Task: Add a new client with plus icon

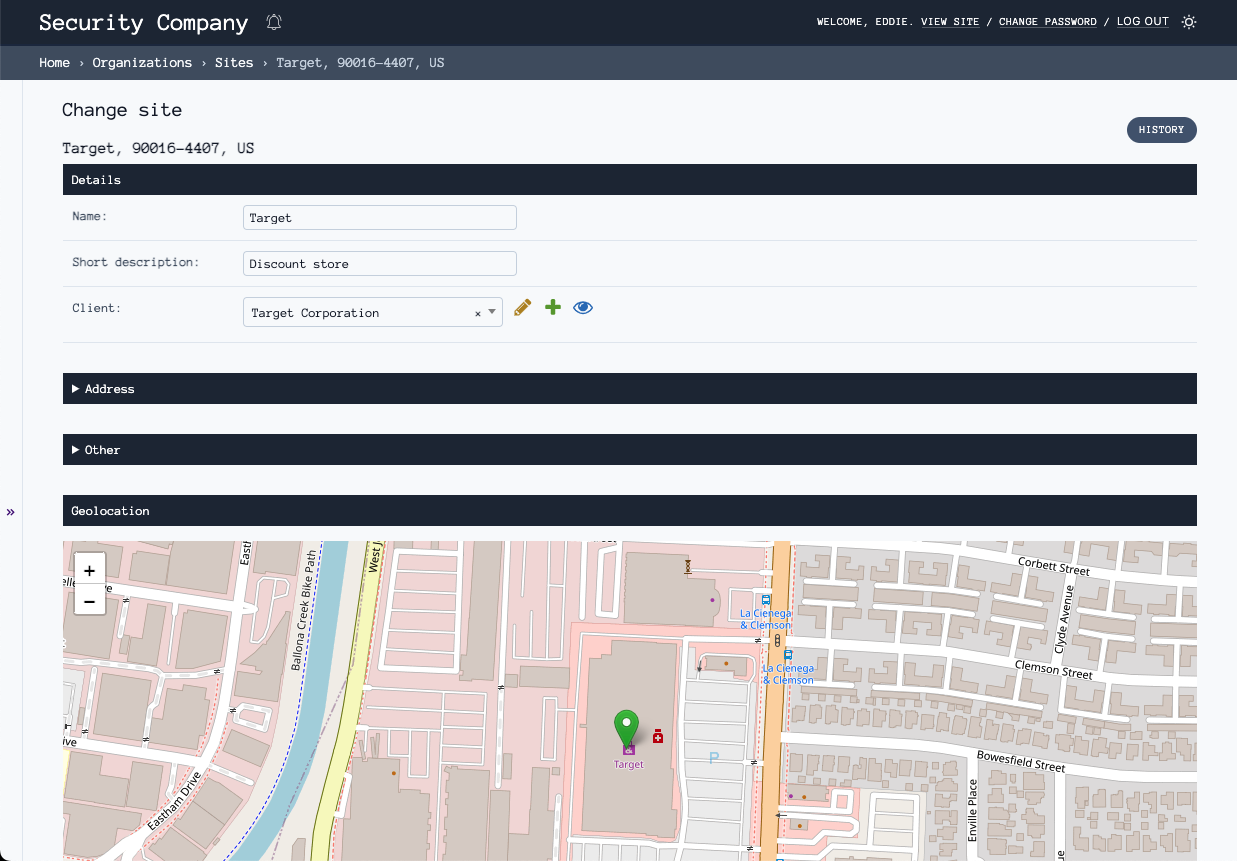Action: (552, 308)
